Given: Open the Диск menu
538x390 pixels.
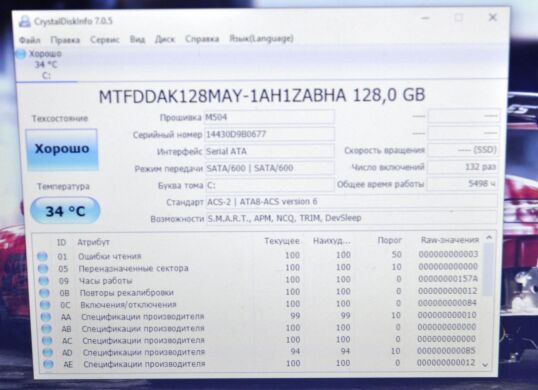Looking at the screenshot, I should tap(165, 39).
